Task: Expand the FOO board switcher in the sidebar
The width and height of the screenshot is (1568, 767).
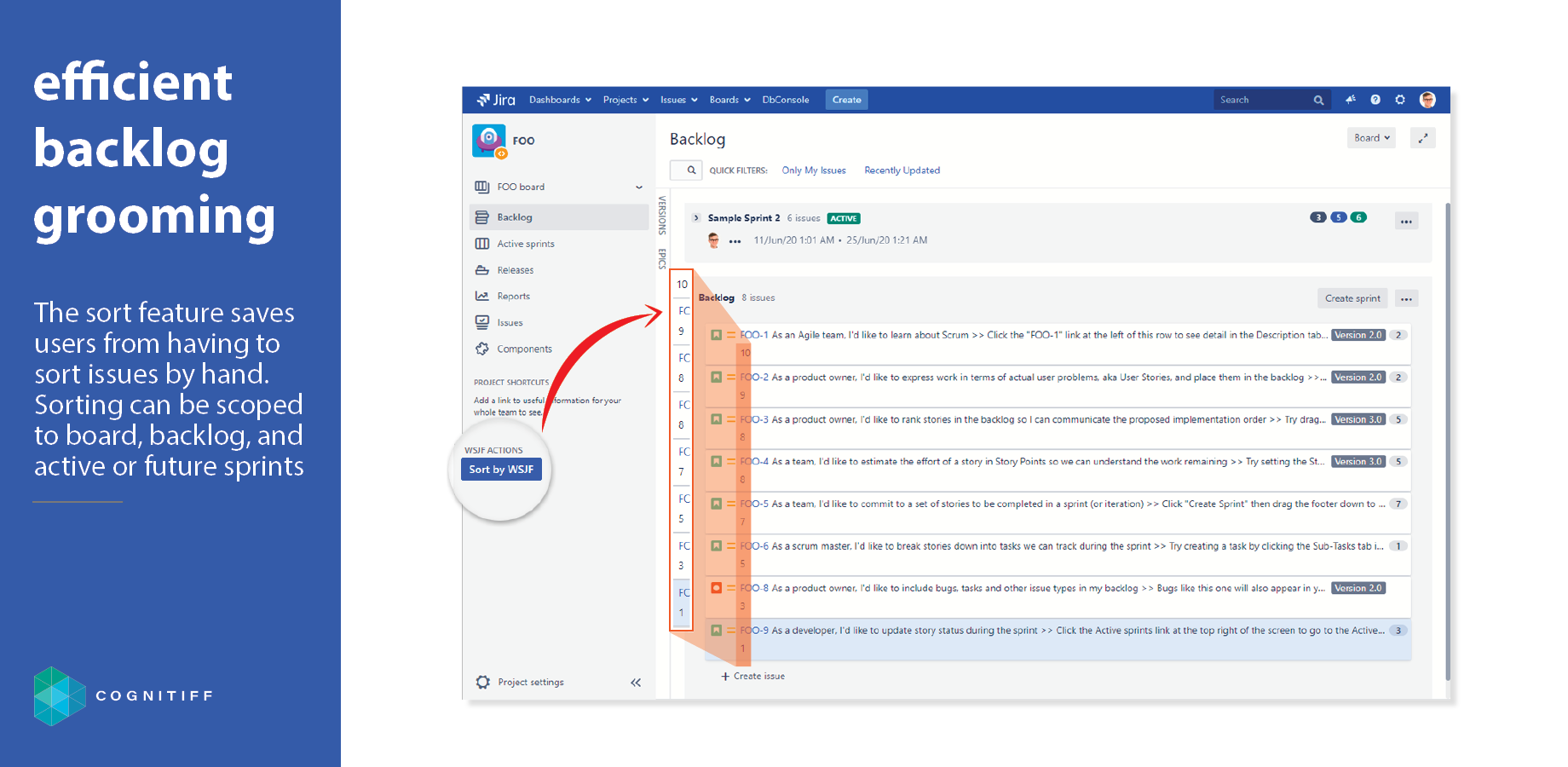Action: coord(639,187)
